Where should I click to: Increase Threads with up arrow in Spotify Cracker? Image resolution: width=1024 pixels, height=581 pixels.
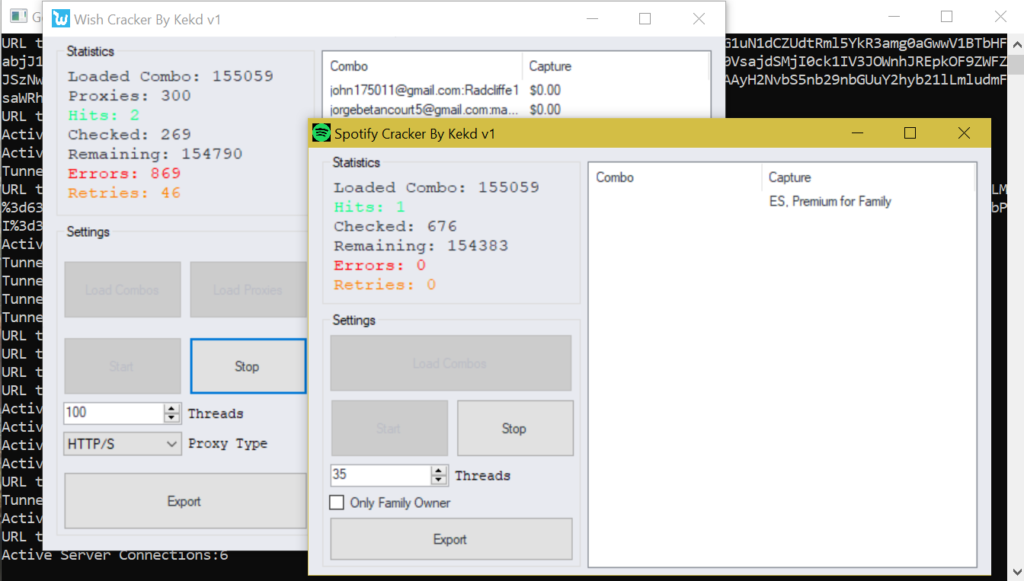coord(439,469)
